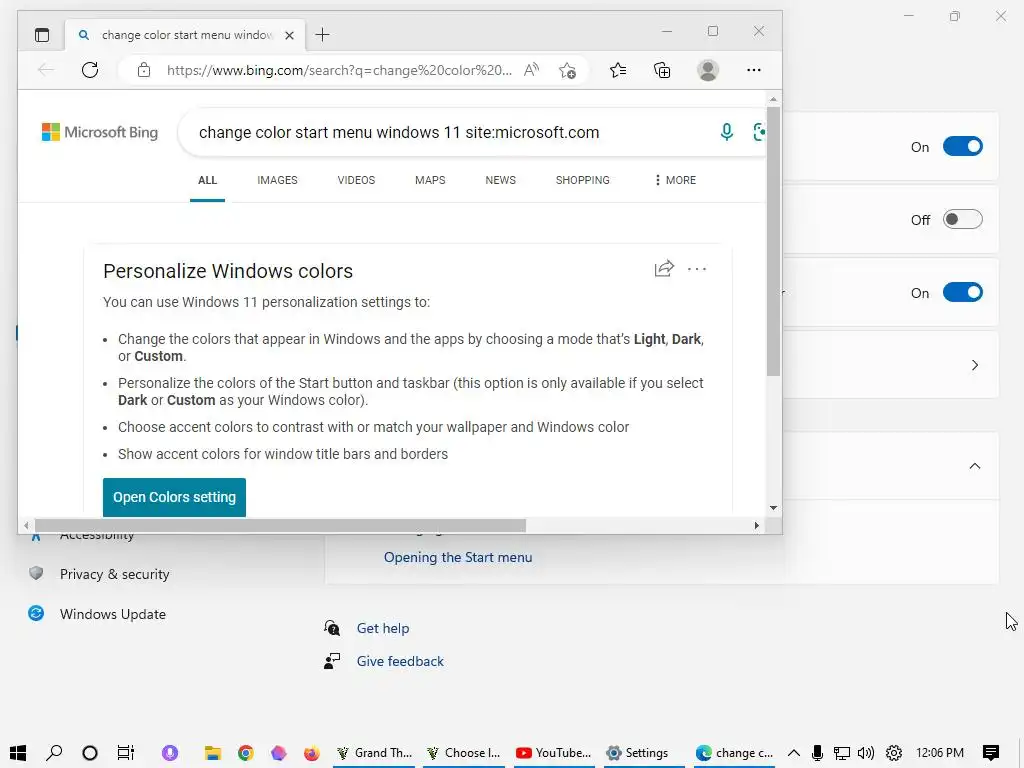The image size is (1024, 768).
Task: Switch to IMAGES results tab
Action: coord(277,180)
